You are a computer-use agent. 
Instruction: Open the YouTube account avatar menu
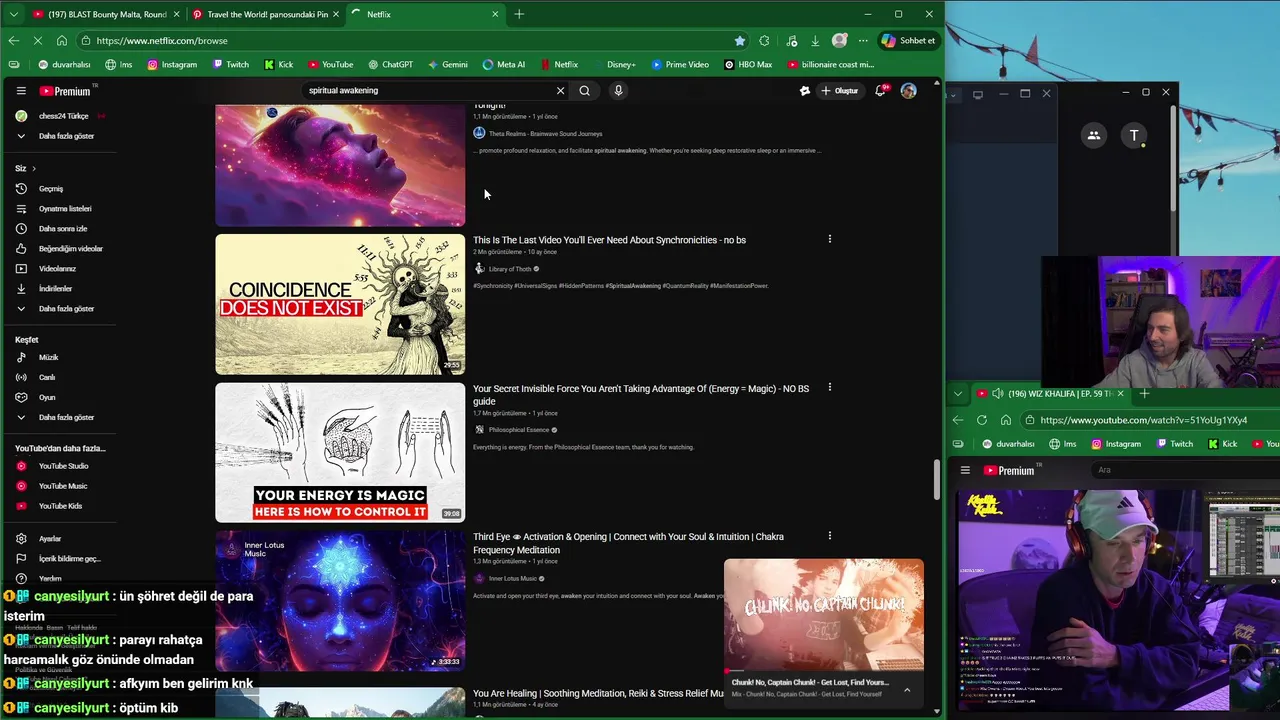coord(908,91)
